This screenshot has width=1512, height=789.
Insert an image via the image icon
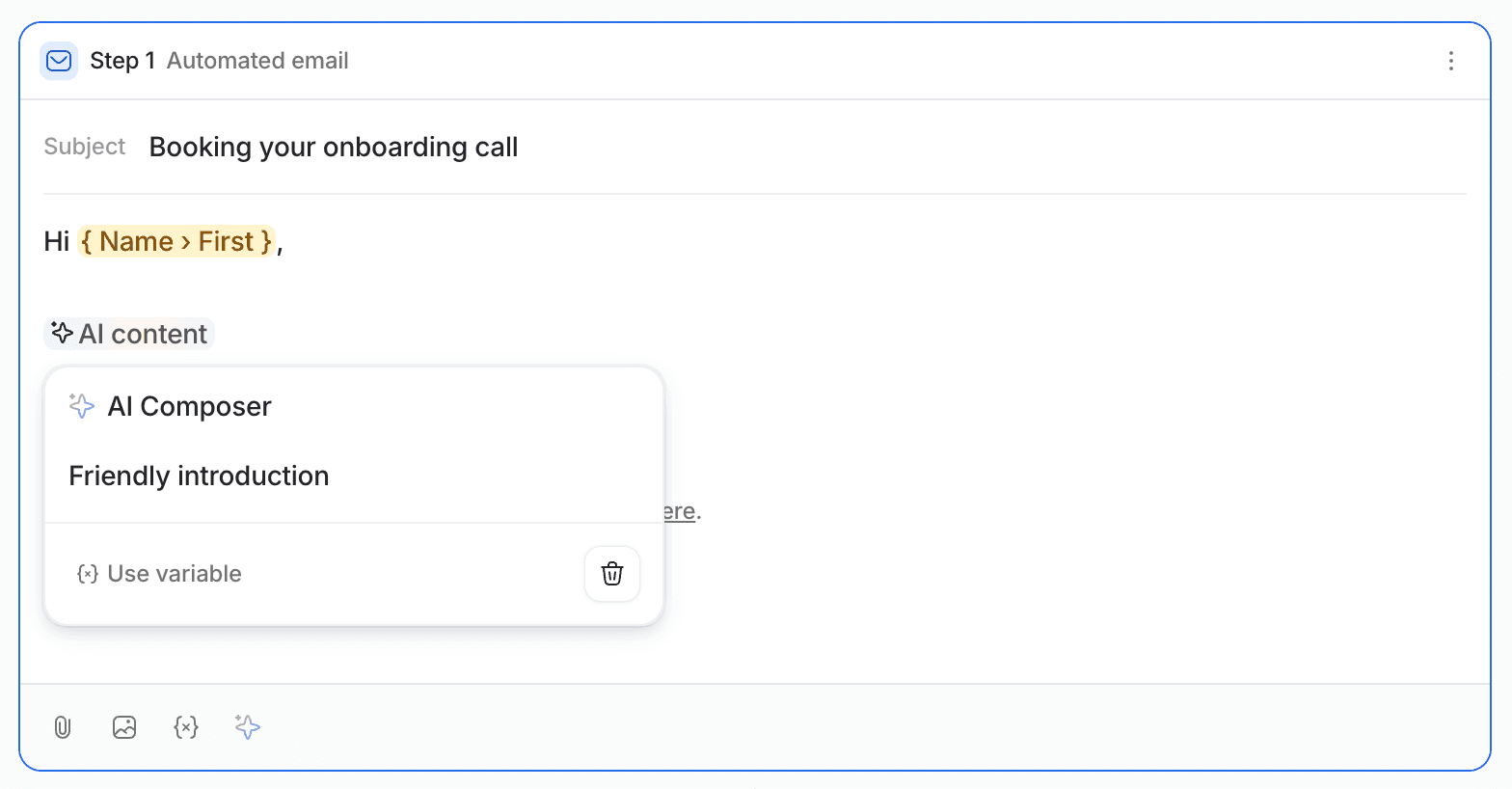[x=124, y=727]
